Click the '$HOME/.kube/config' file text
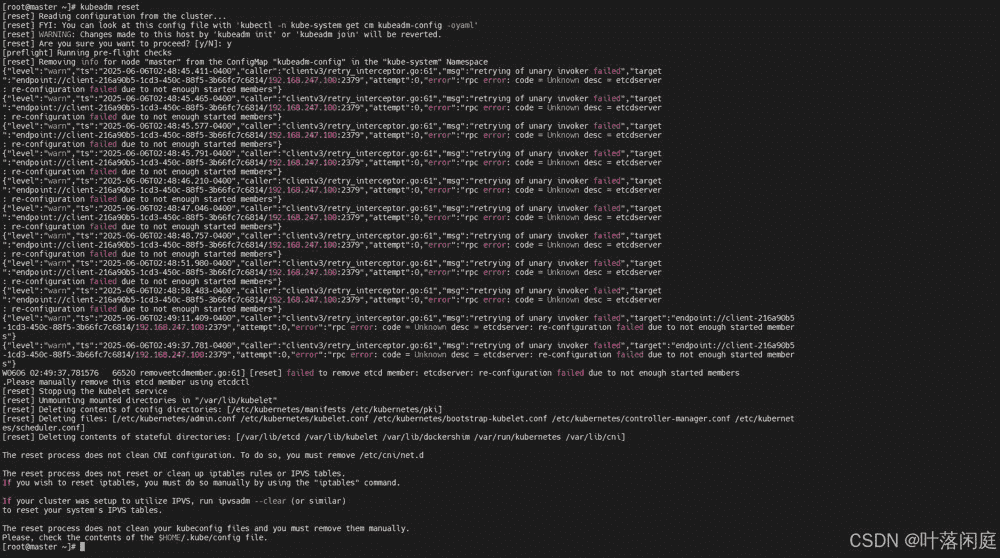The height and width of the screenshot is (558, 1000). click(x=199, y=538)
